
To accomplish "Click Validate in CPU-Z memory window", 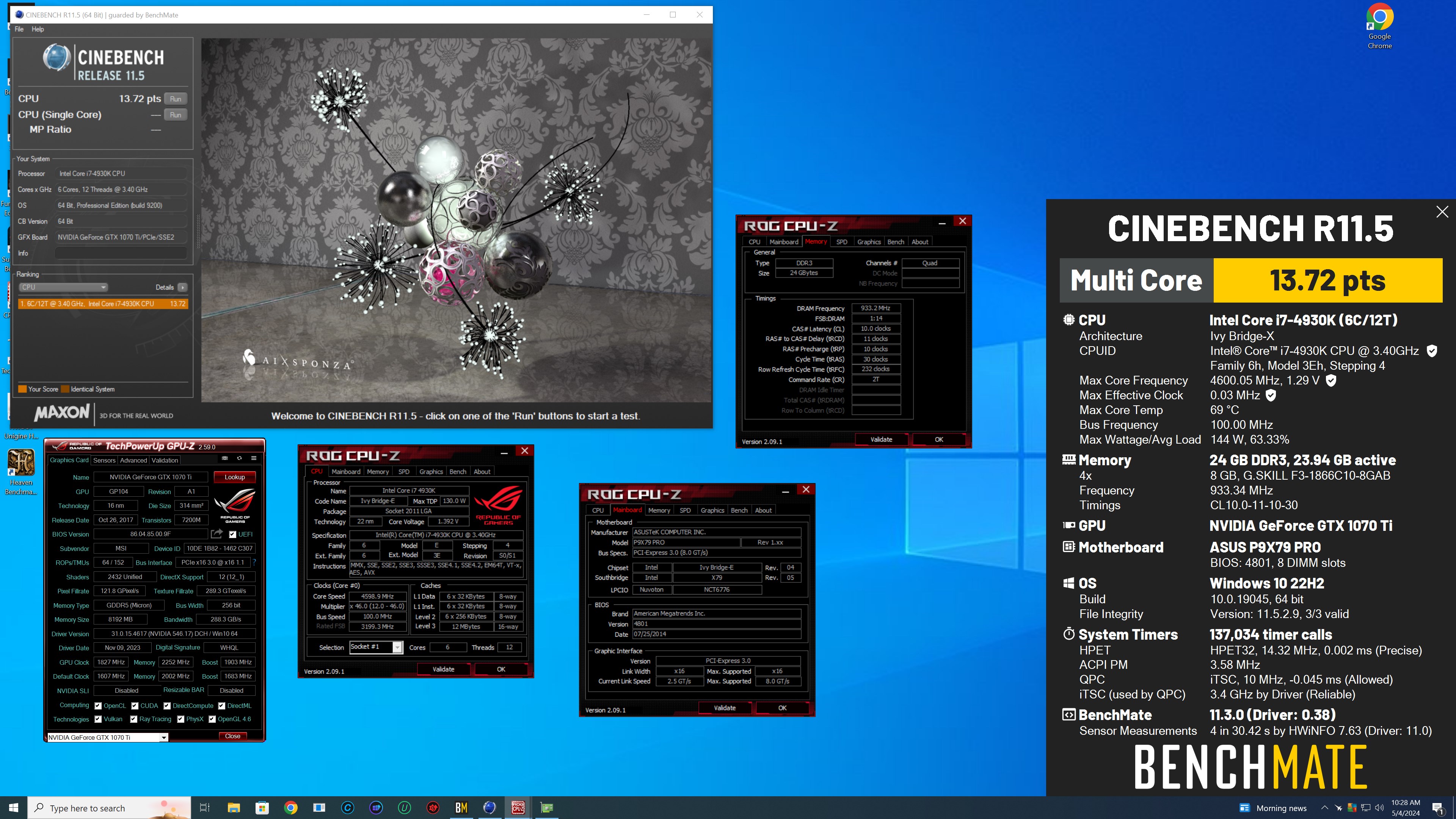I will tap(881, 439).
